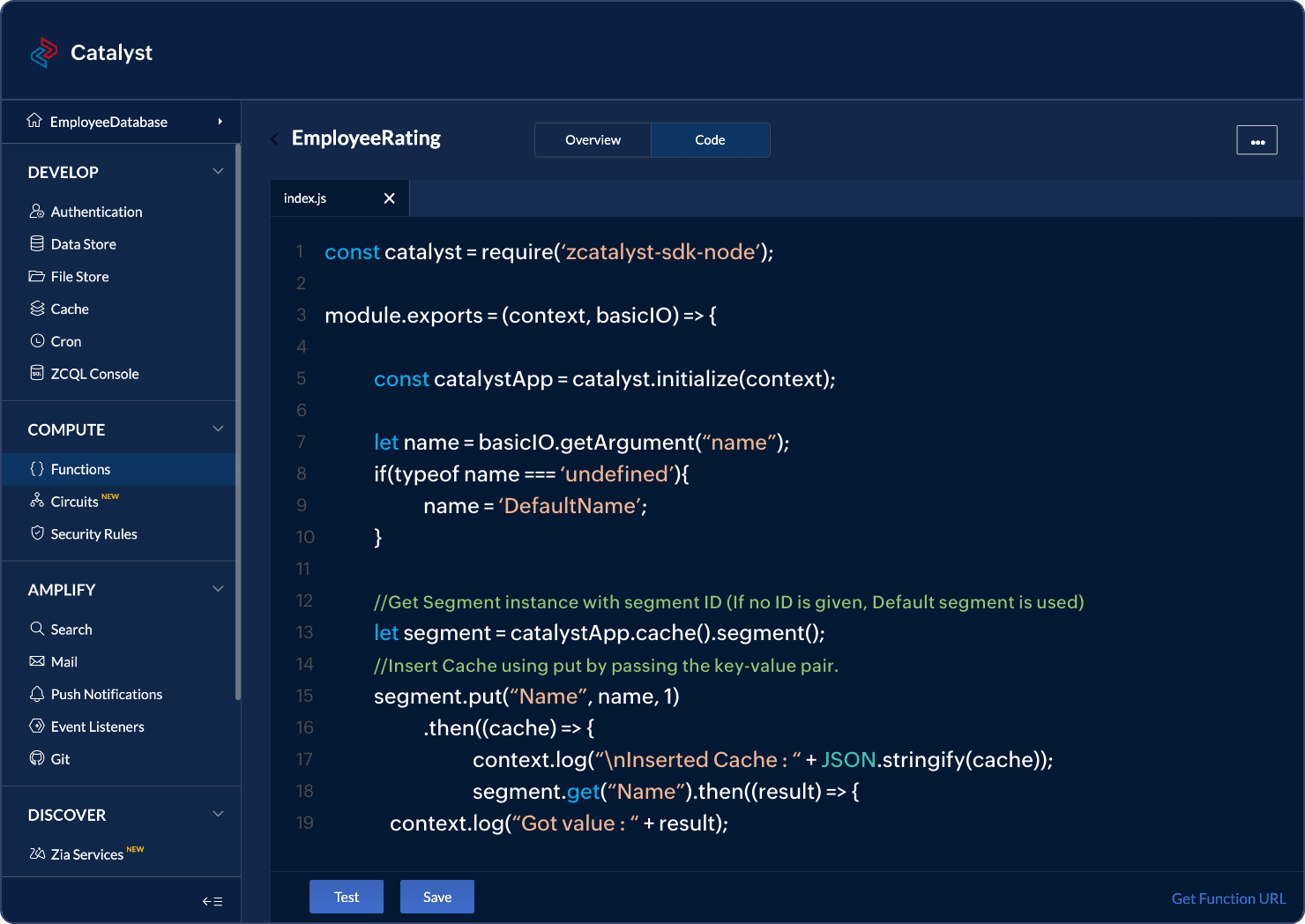
Task: Click the File Store folder icon
Action: click(x=37, y=276)
